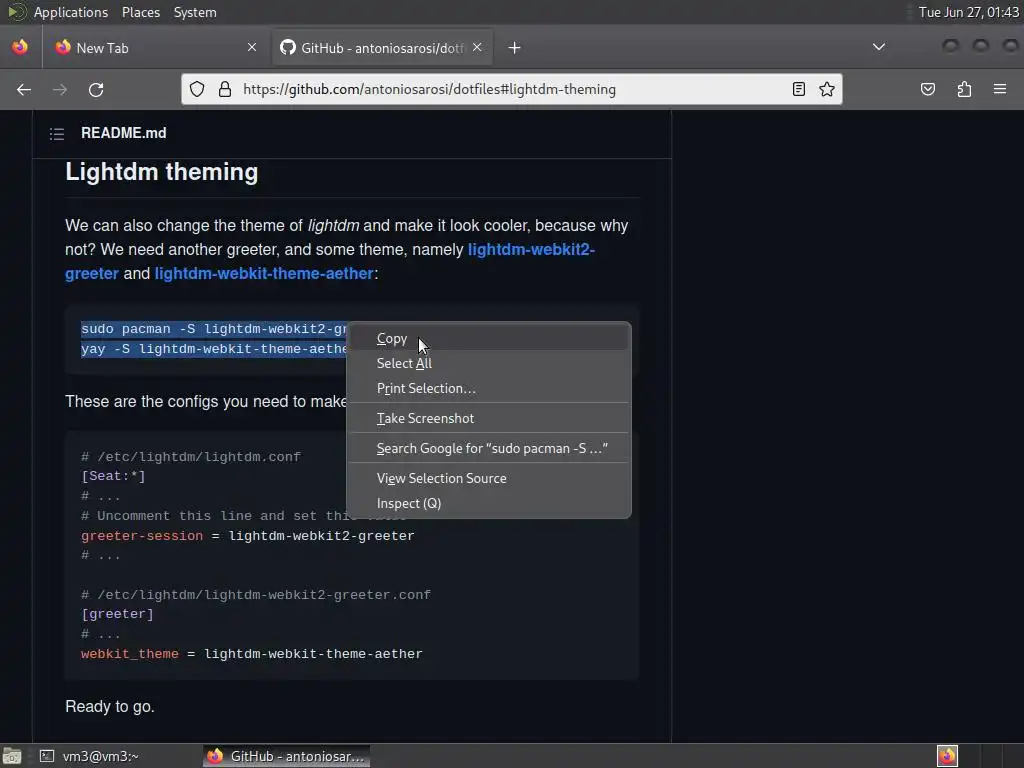The image size is (1024, 768).
Task: Click the URL address bar field
Action: [x=509, y=89]
